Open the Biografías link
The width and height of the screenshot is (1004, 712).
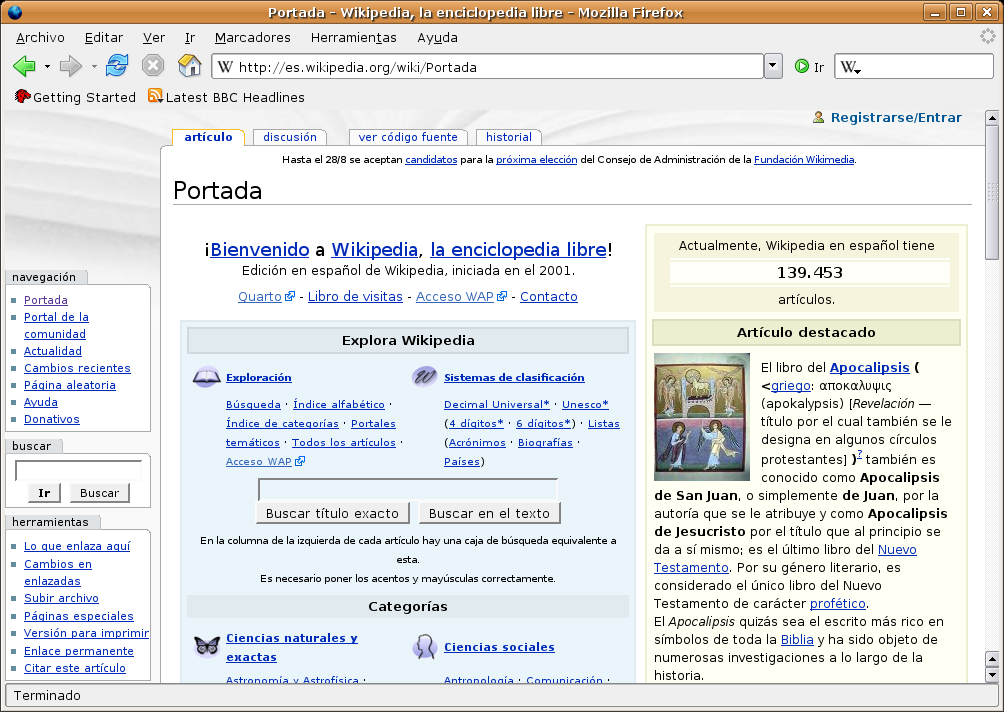(546, 442)
